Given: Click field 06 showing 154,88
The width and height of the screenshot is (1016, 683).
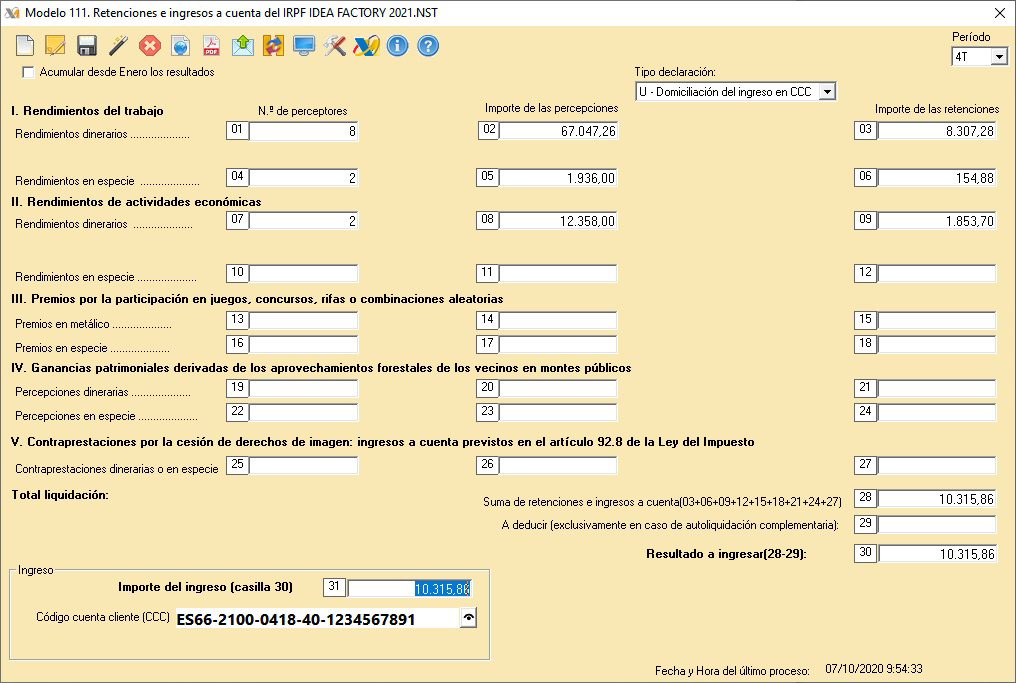Looking at the screenshot, I should (x=936, y=178).
